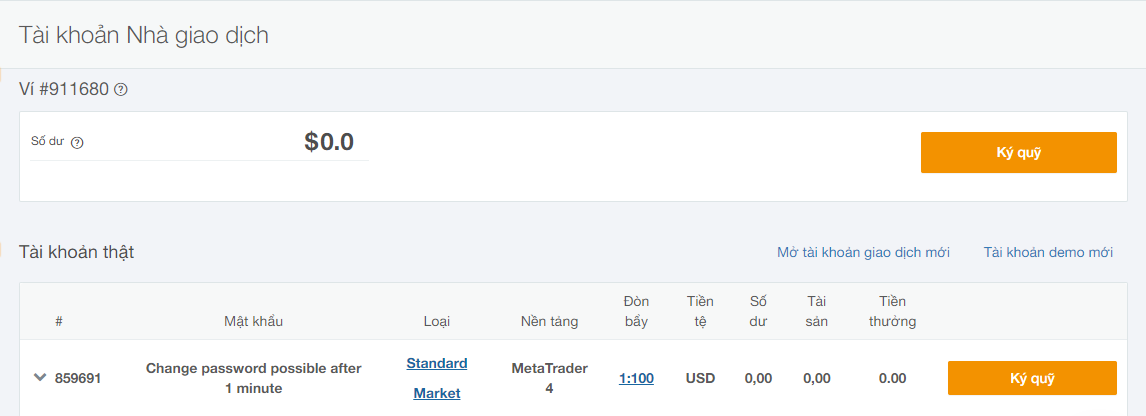Click Ký quỹ button for account 859691
1146x416 pixels.
(x=1032, y=378)
